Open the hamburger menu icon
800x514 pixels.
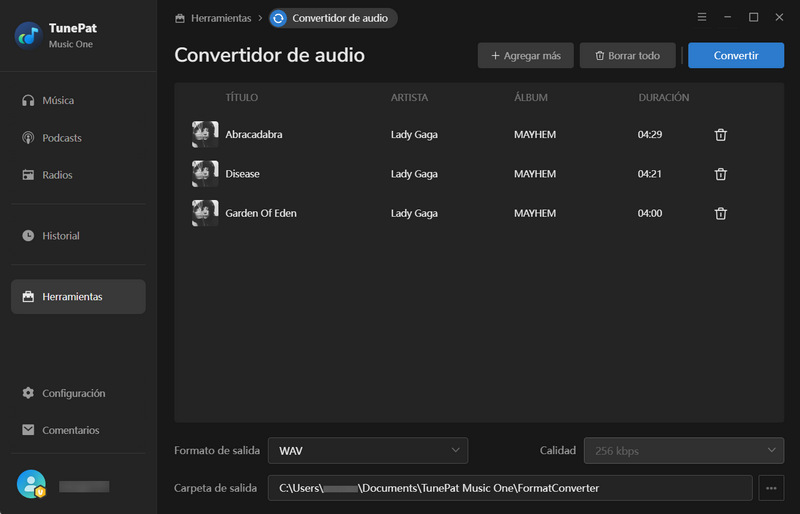click(x=702, y=17)
